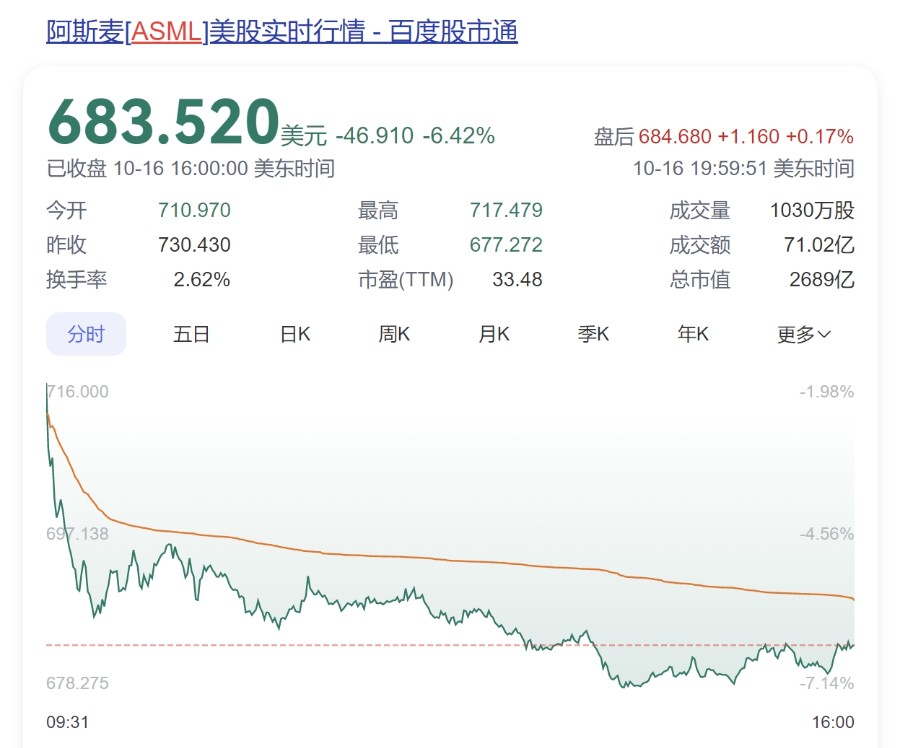This screenshot has width=900, height=748.
Task: Click the current price 683.520
Action: coord(163,121)
